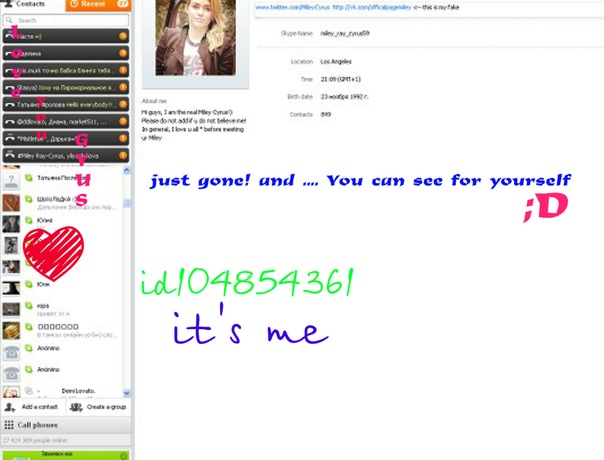The width and height of the screenshot is (604, 460).
Task: Select the contact named Юля
Action: (x=62, y=288)
